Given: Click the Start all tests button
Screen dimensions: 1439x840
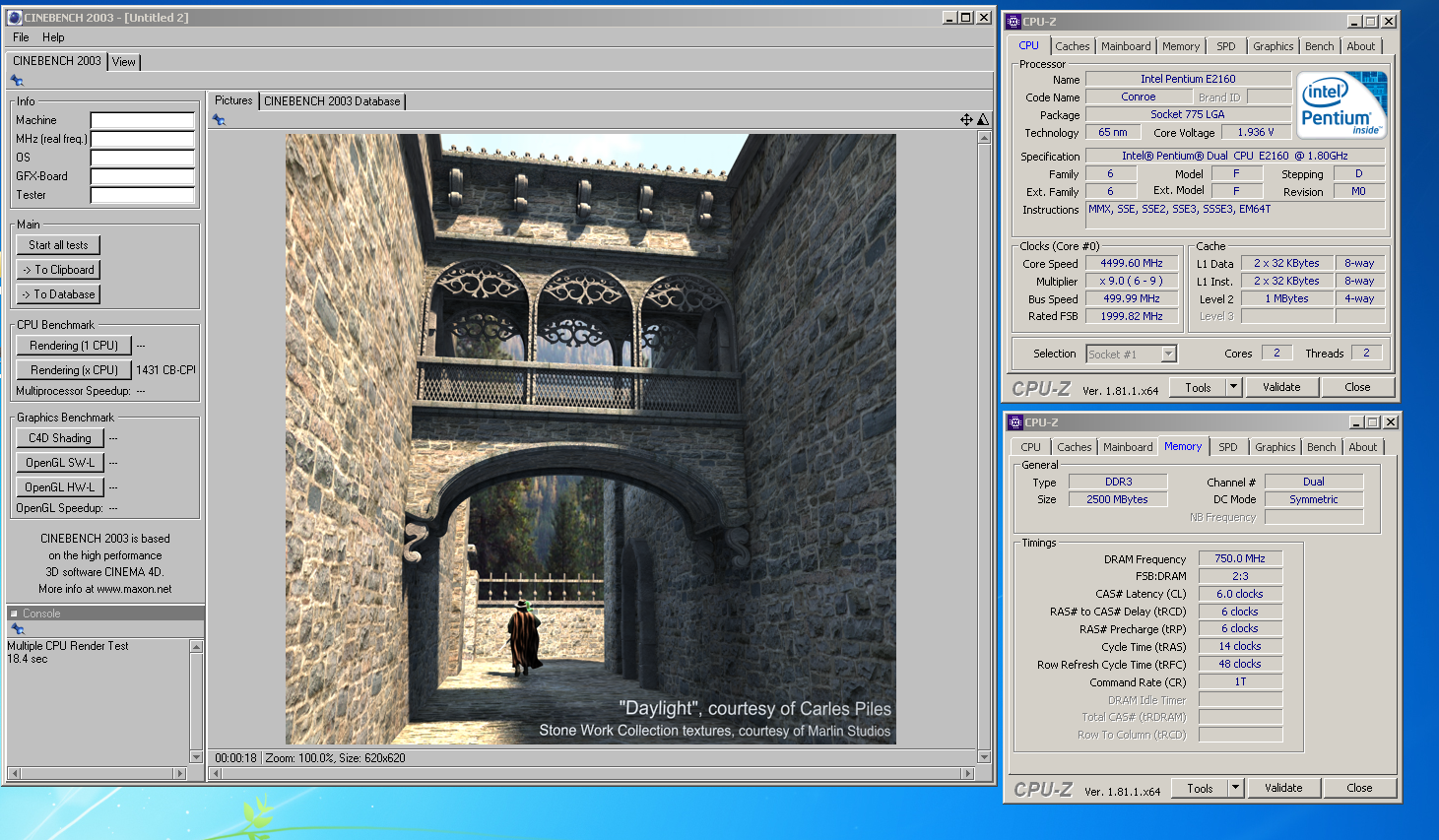Looking at the screenshot, I should pyautogui.click(x=58, y=245).
